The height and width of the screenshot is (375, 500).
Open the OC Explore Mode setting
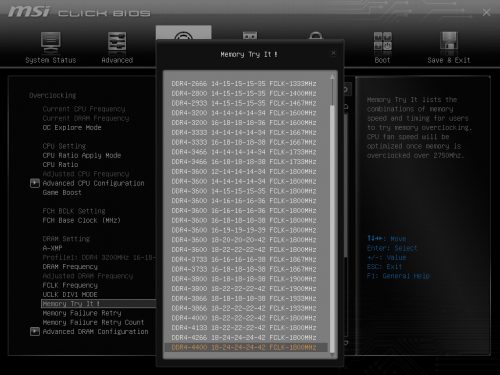tap(72, 128)
